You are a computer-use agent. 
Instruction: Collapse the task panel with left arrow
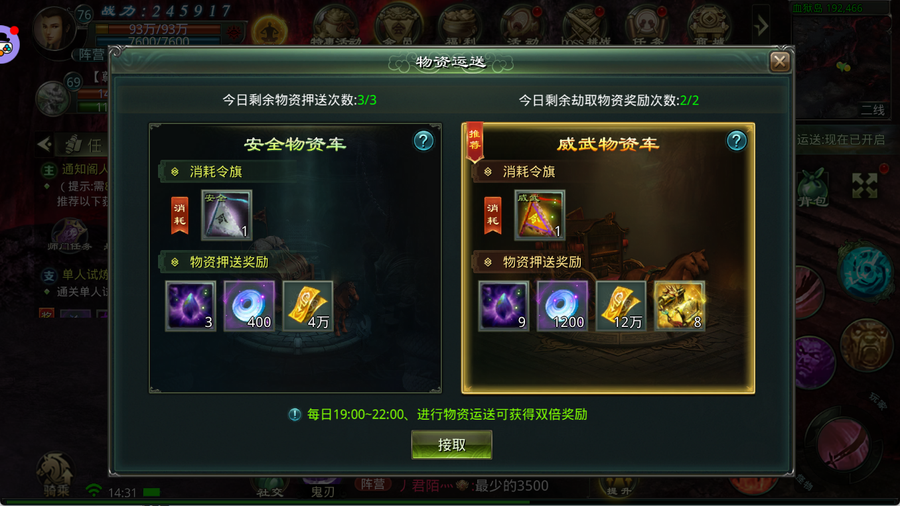point(45,144)
